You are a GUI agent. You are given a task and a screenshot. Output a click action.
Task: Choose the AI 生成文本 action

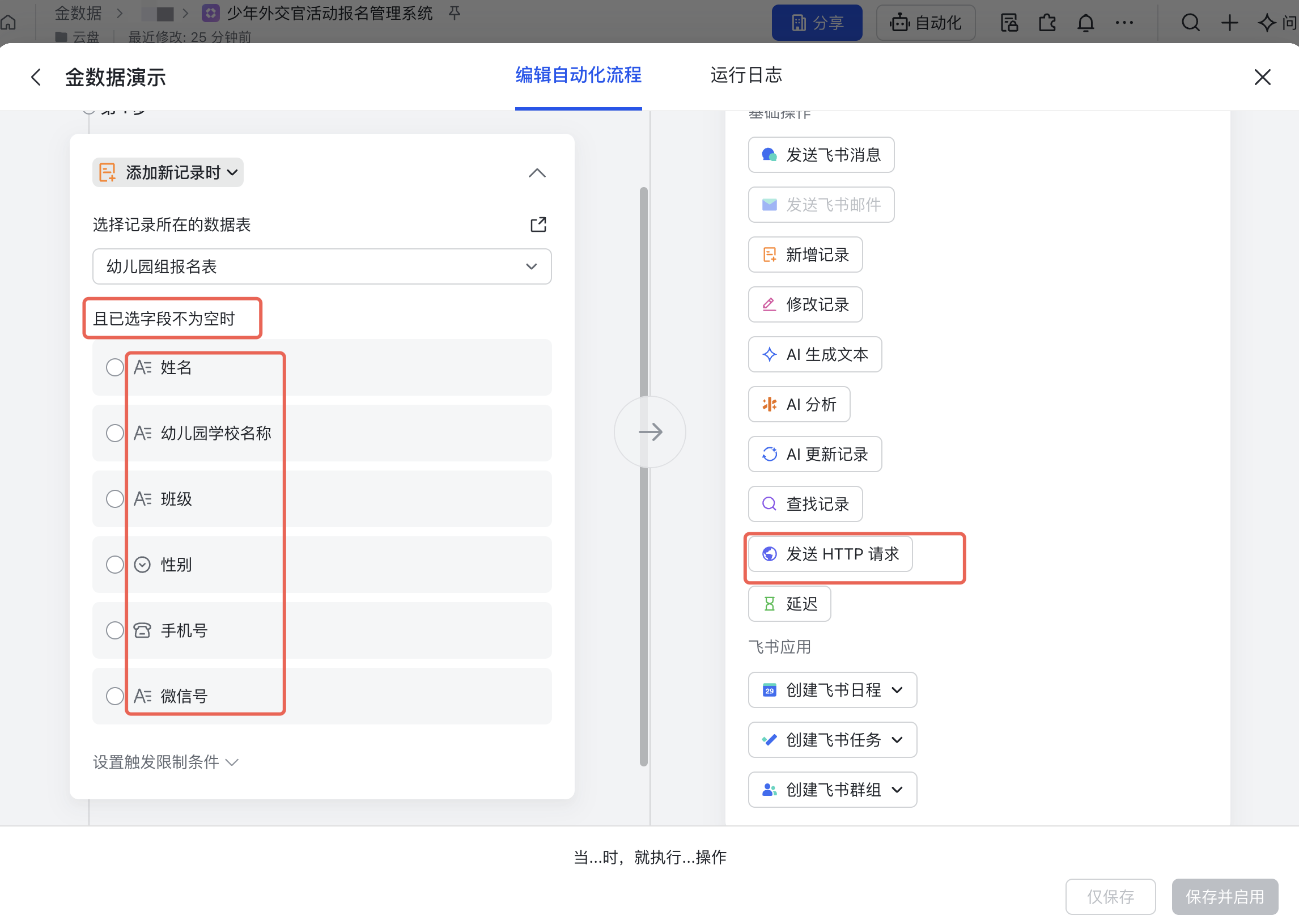point(814,354)
